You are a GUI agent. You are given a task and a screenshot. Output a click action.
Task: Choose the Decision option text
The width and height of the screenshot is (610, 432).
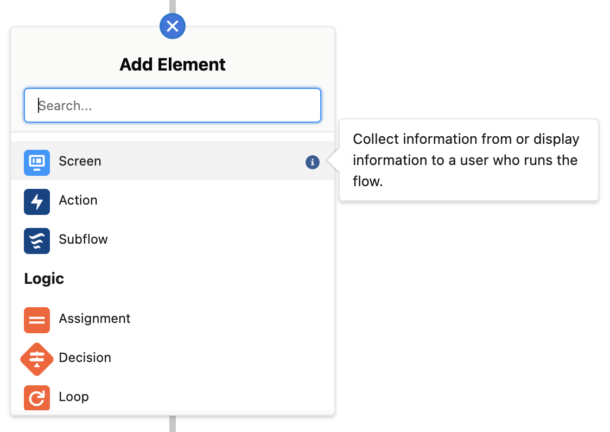[x=85, y=358]
